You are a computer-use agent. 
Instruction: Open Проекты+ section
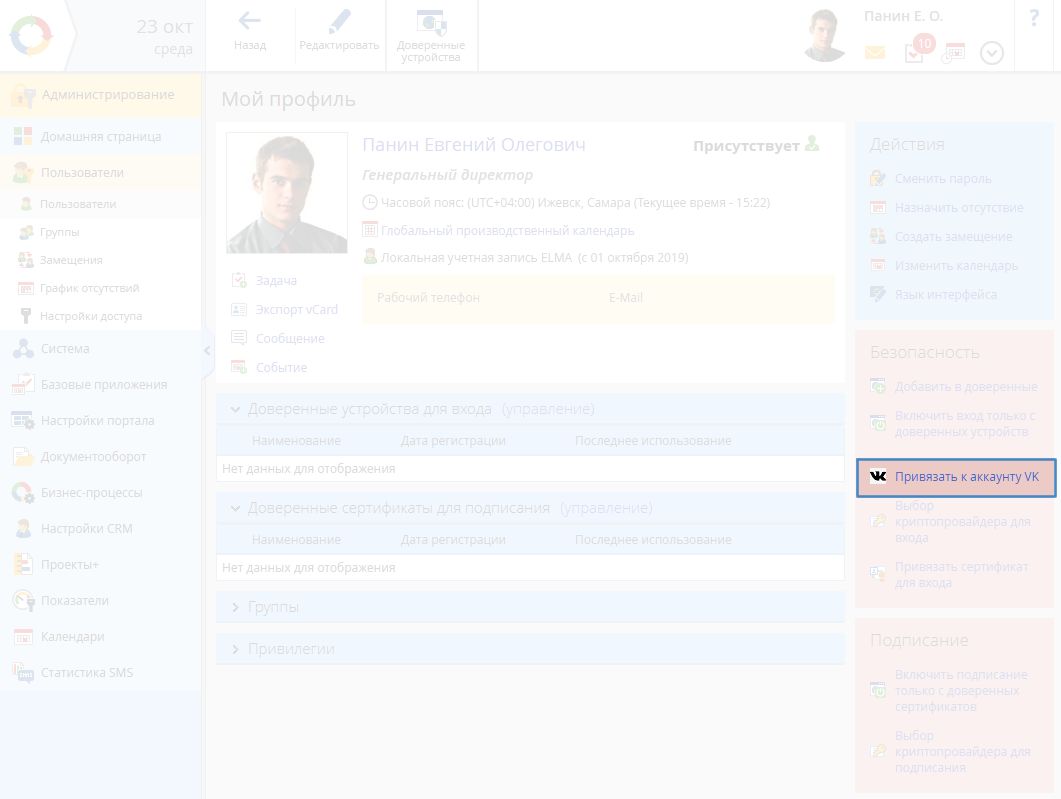point(101,564)
